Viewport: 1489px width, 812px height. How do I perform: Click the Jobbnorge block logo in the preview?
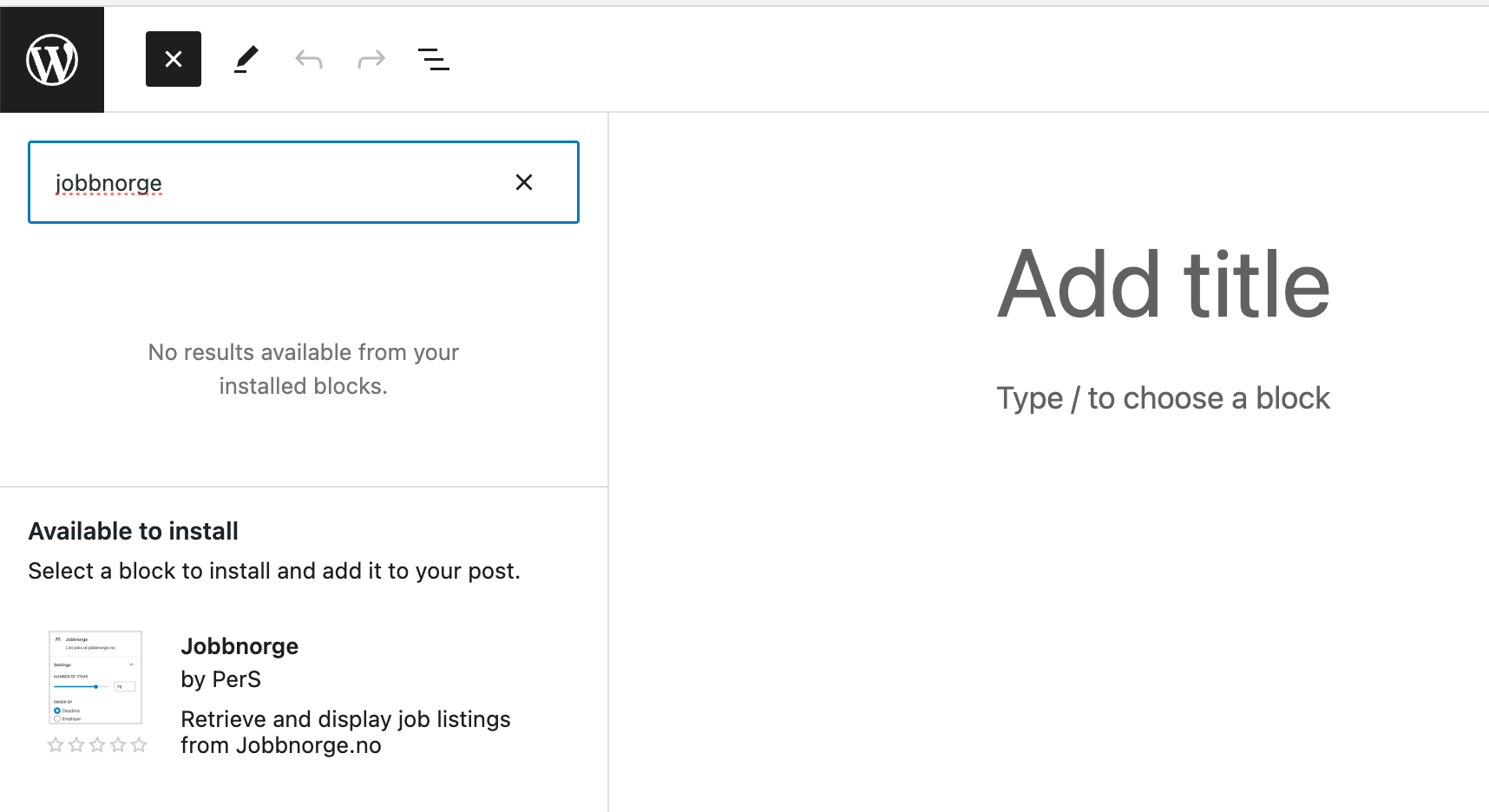point(58,639)
